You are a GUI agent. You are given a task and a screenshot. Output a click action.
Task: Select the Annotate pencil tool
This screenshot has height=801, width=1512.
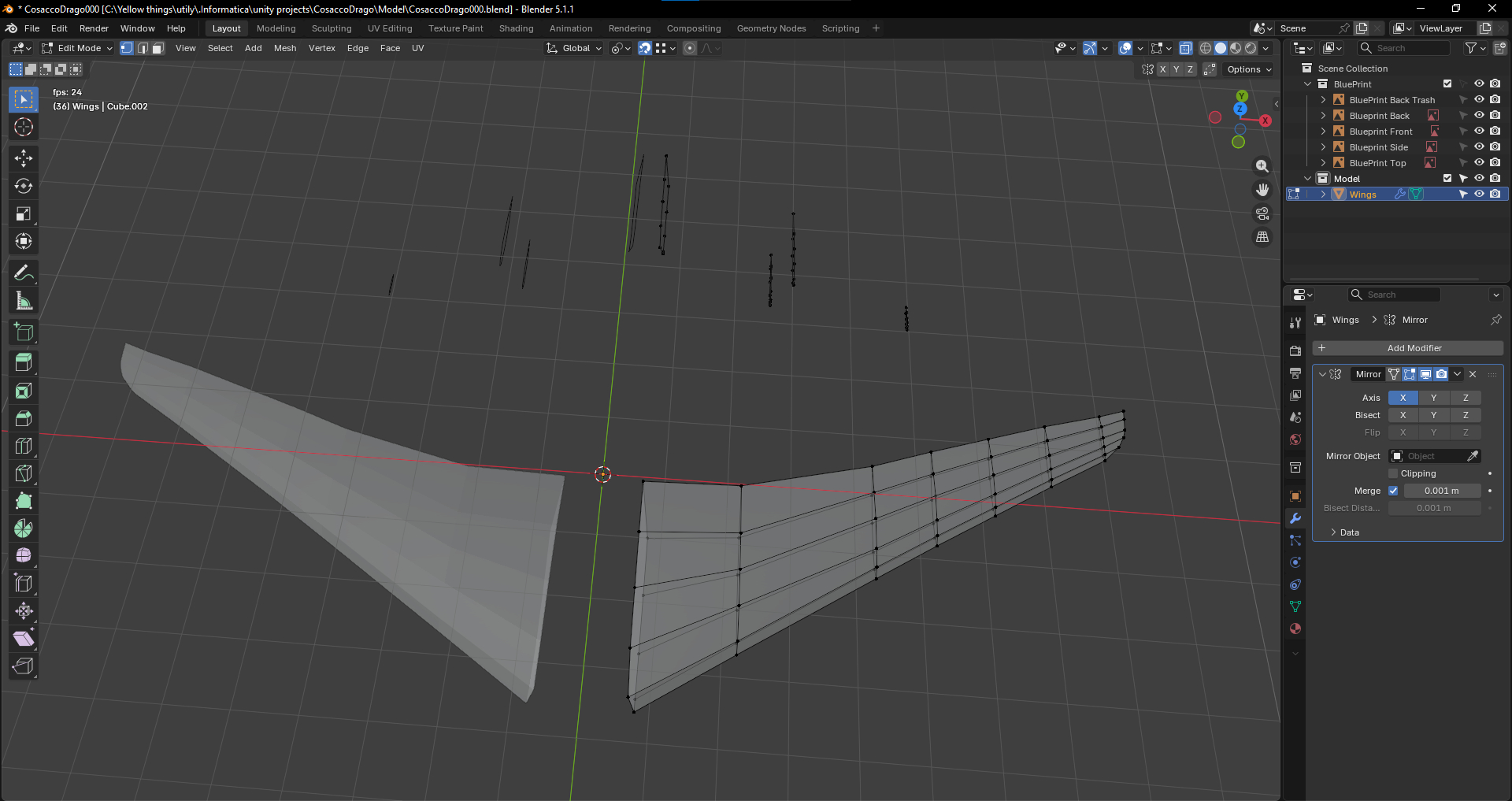pos(24,273)
